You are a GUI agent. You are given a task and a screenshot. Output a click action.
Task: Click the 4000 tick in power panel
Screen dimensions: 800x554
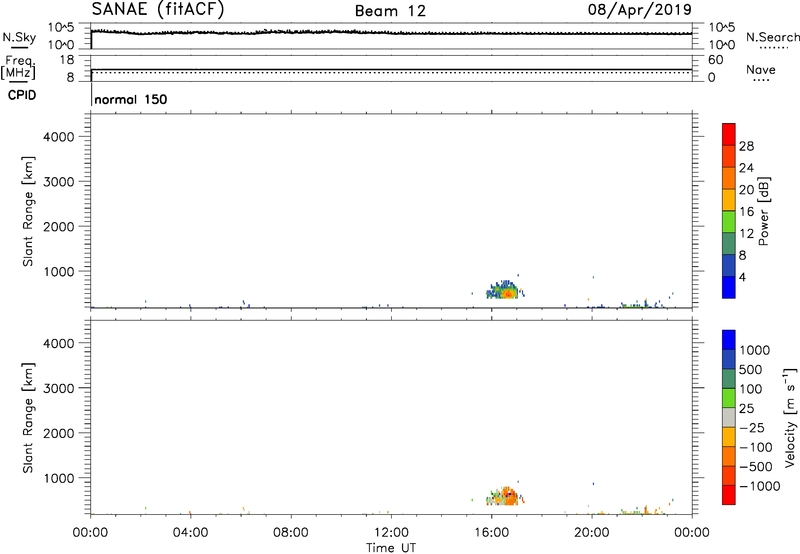pos(58,137)
